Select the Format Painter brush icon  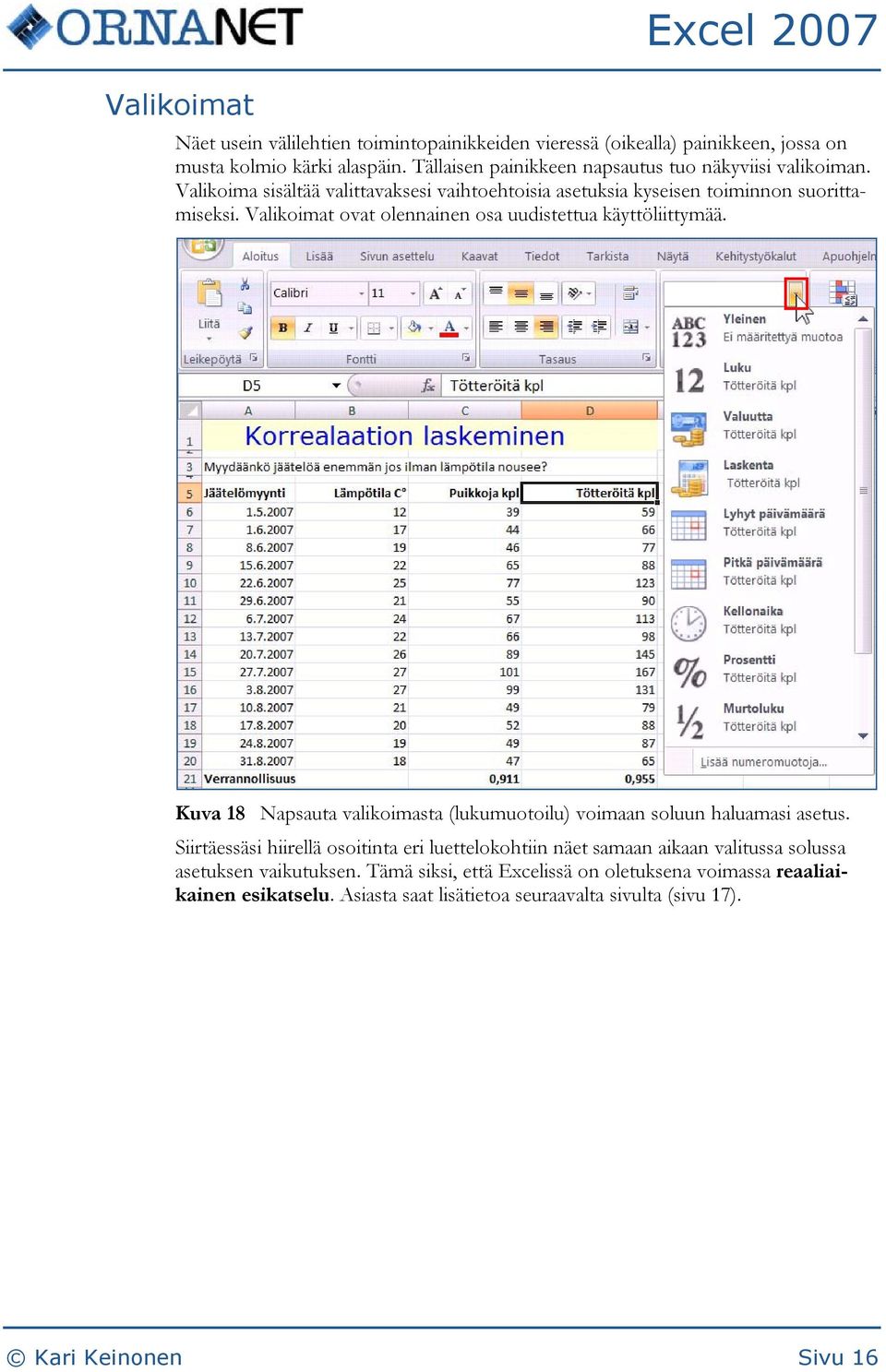click(x=245, y=331)
